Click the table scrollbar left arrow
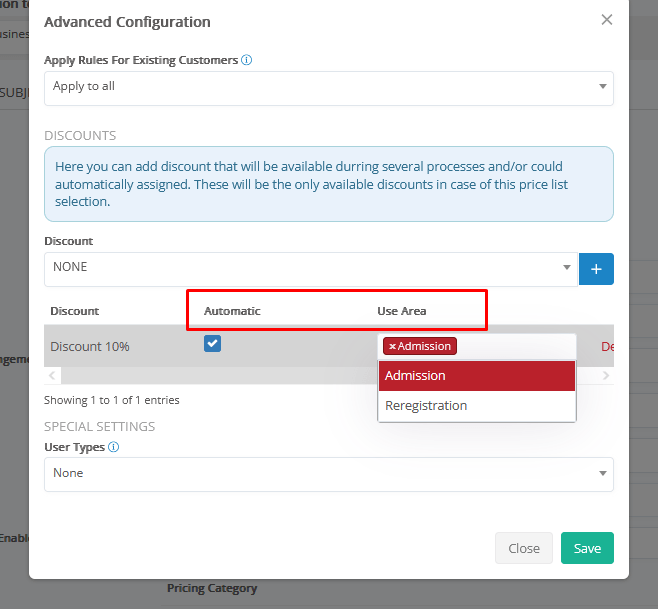The image size is (658, 609). coord(51,376)
